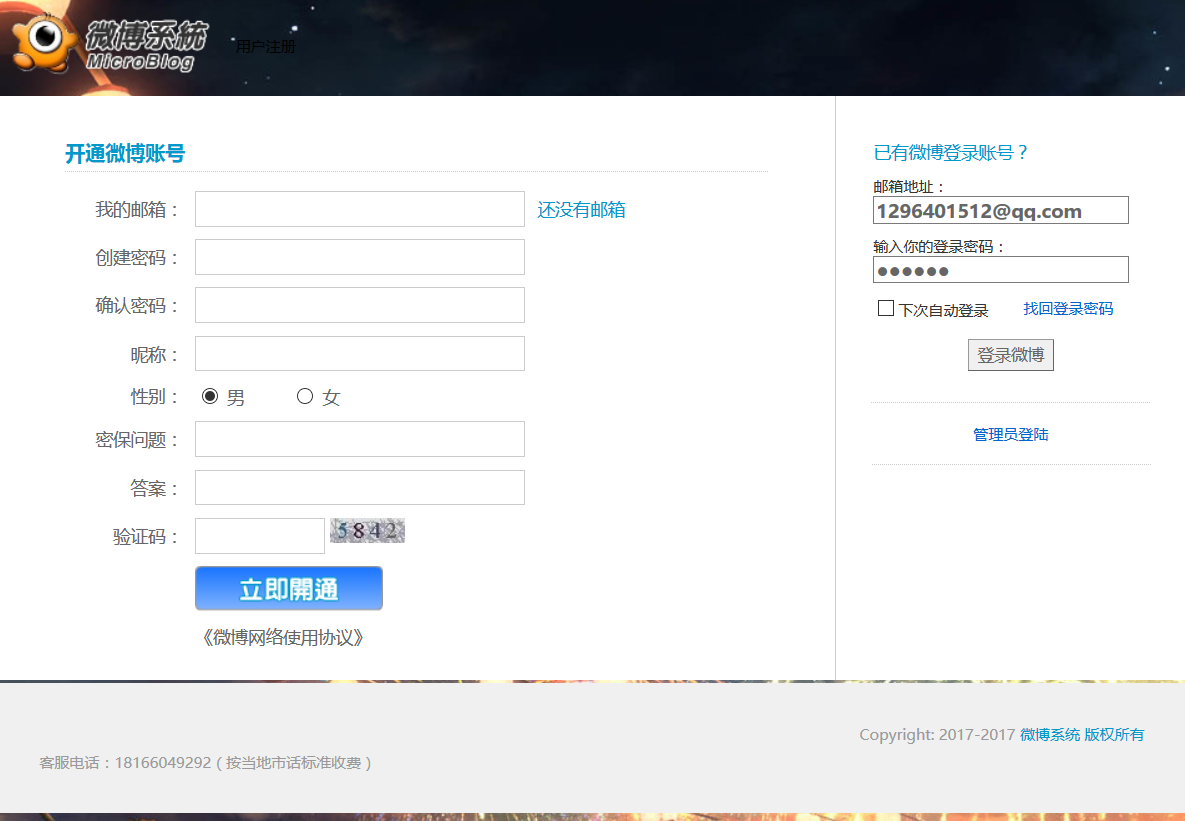The image size is (1185, 821).
Task: Open the 还没有邮箱 link
Action: [x=581, y=209]
